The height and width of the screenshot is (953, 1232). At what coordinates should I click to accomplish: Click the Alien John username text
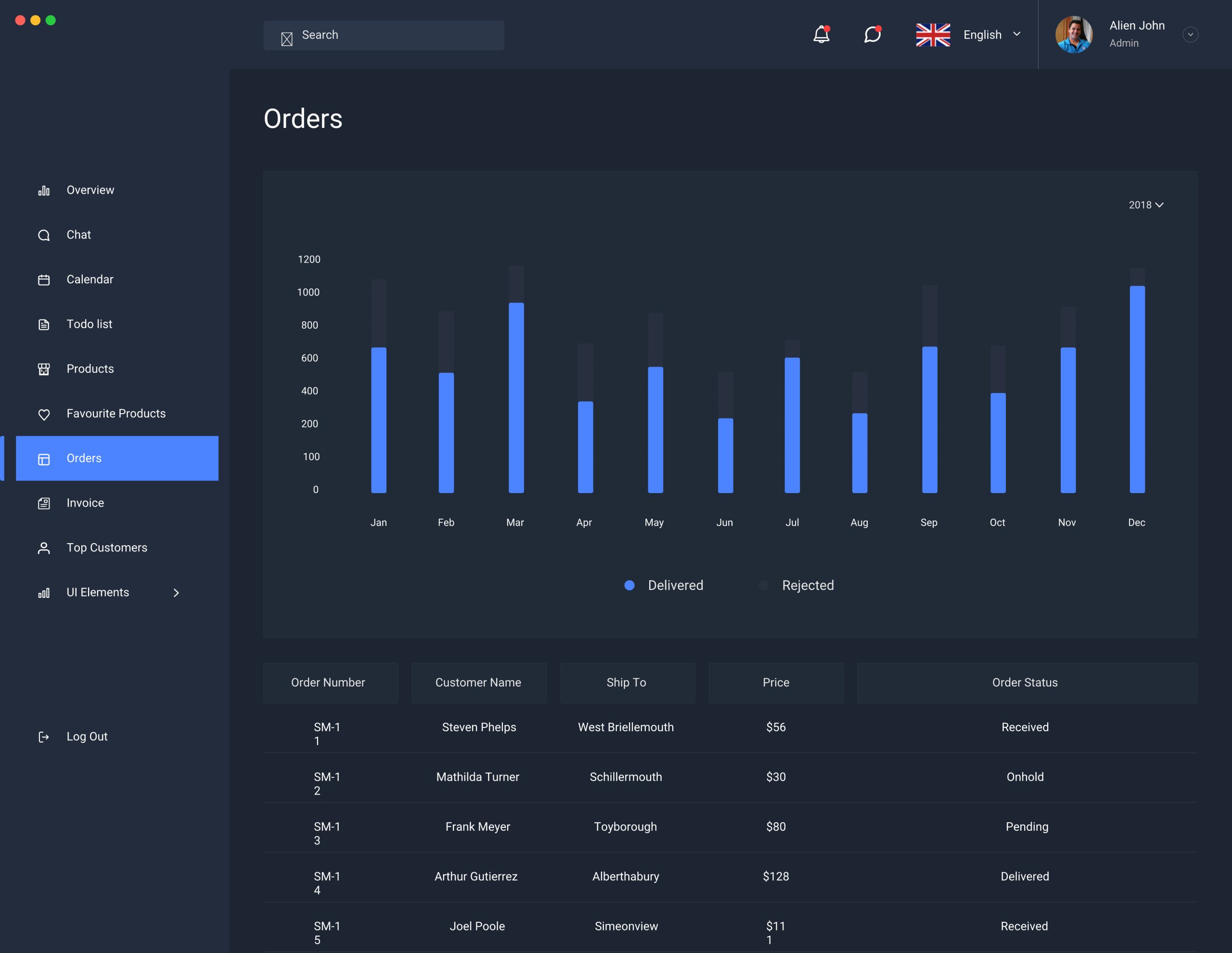tap(1137, 25)
